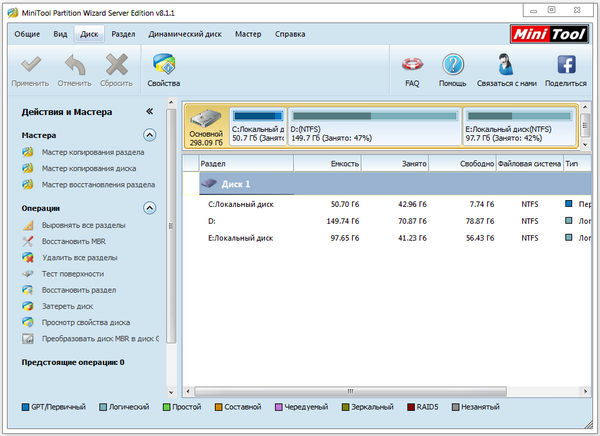Screen dimensions: 600x436
Task: Click the Отменить undo arrow icon
Action: pos(75,64)
